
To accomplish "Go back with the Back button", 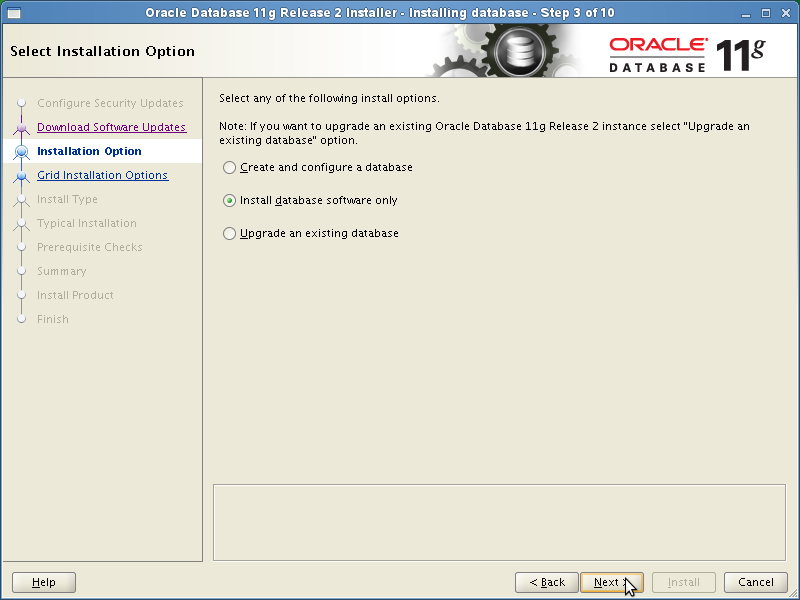I will (546, 582).
